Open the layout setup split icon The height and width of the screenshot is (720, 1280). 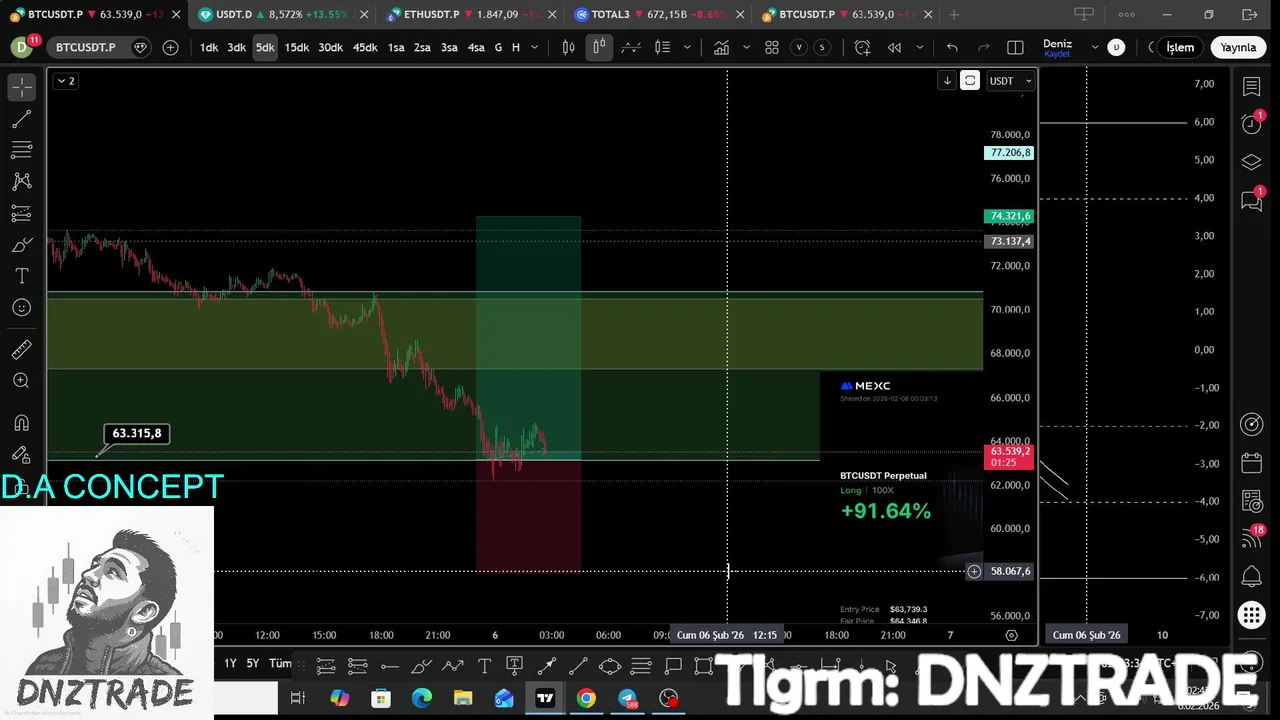[x=1015, y=48]
